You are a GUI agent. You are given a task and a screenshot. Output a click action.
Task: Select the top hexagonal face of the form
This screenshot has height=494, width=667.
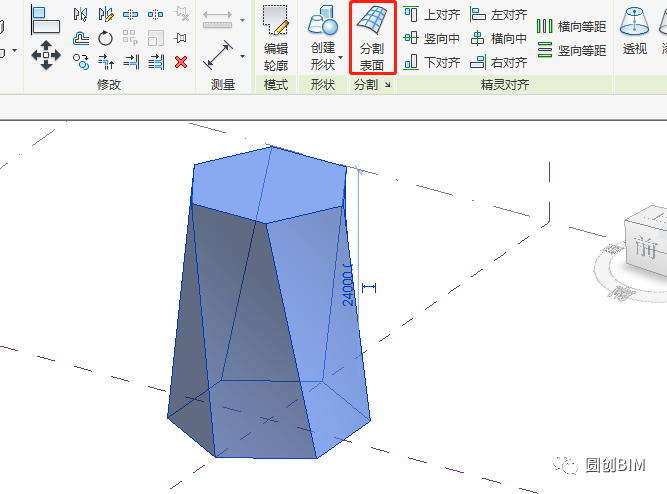click(x=269, y=185)
